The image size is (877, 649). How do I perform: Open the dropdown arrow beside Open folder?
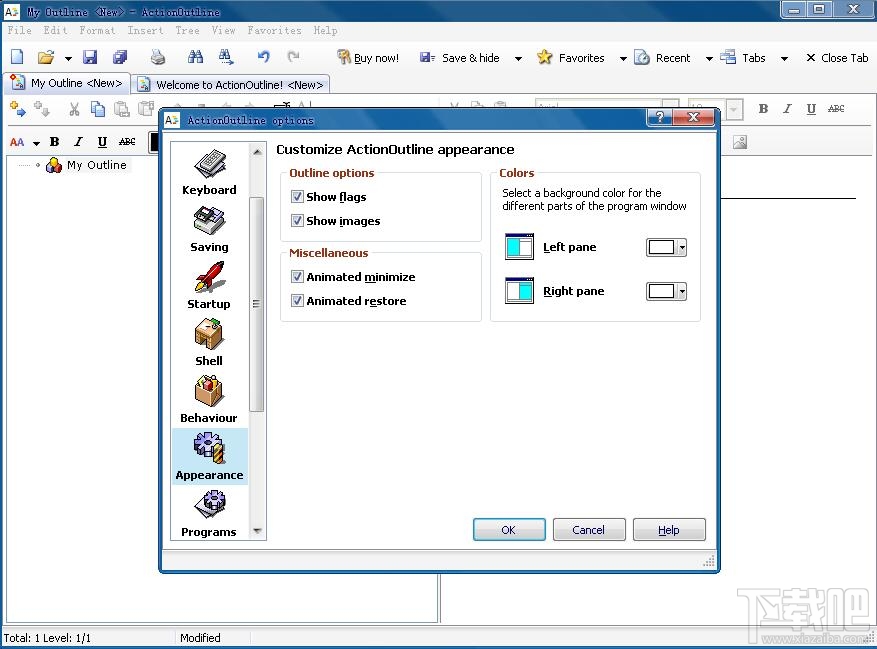(x=68, y=58)
